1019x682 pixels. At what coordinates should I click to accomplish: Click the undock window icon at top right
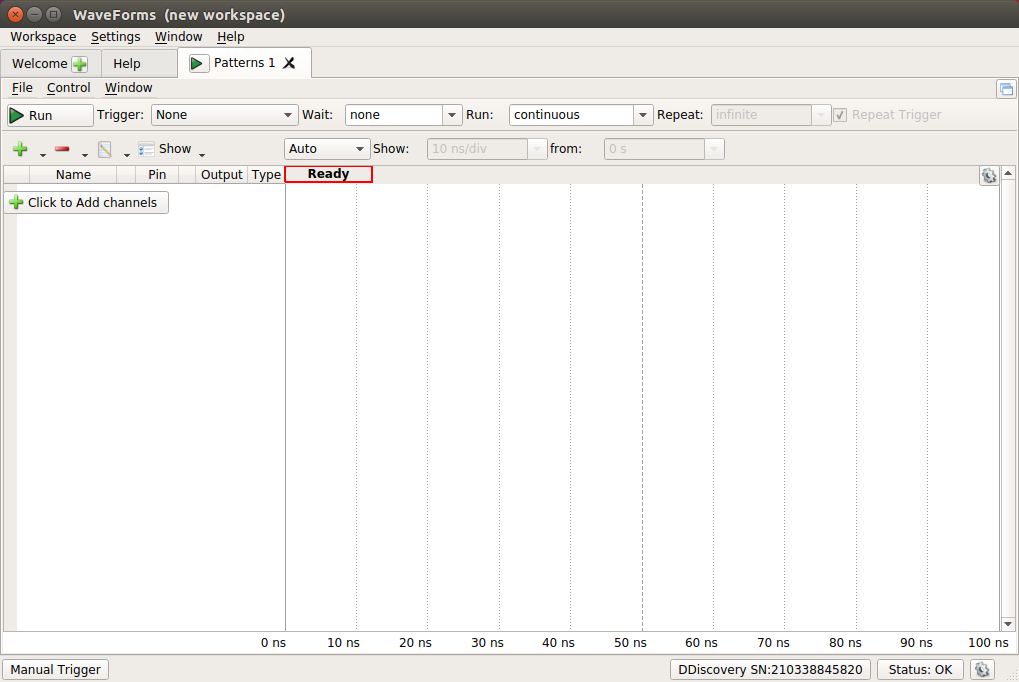(1006, 88)
